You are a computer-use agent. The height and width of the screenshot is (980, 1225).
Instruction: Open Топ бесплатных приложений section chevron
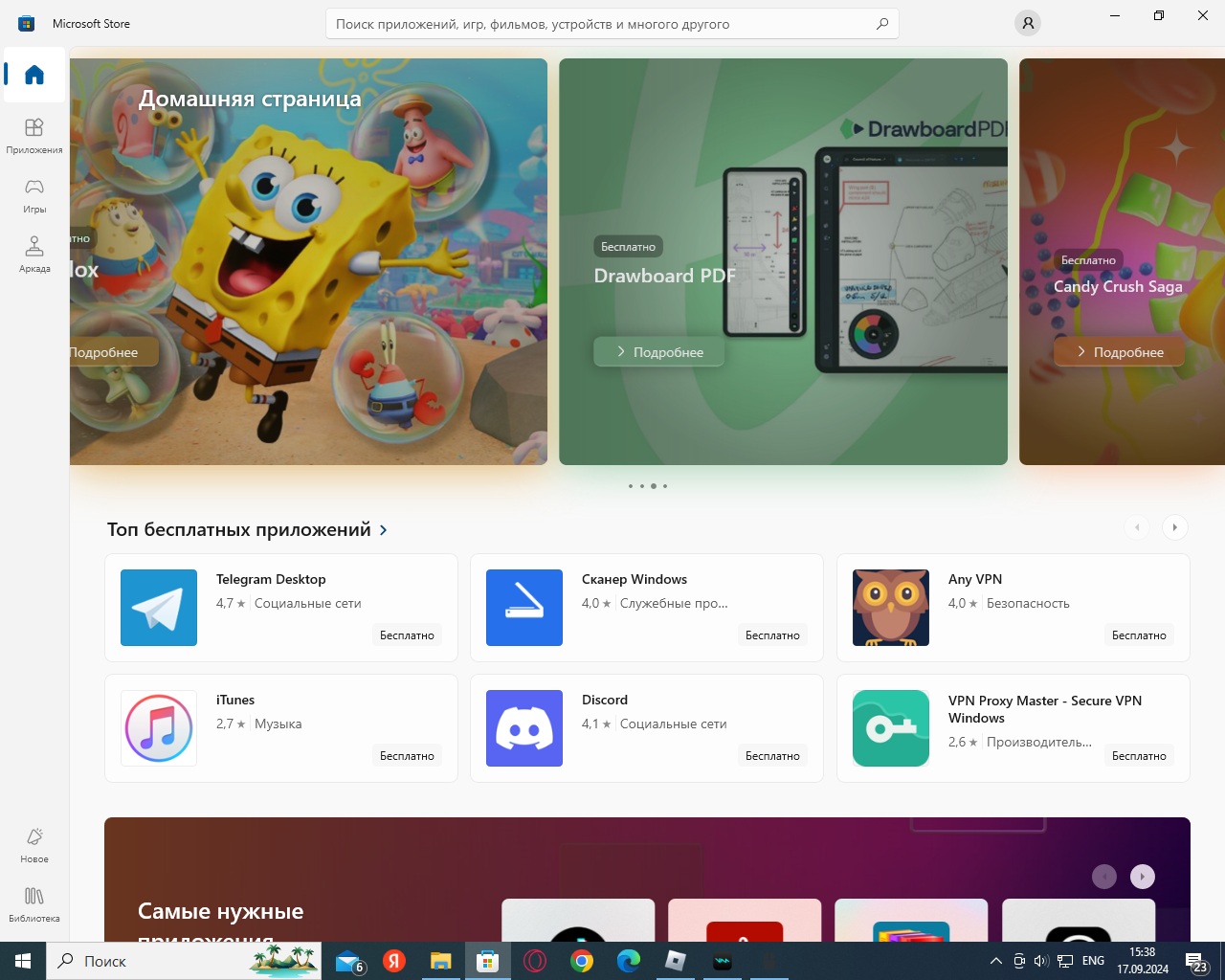[x=384, y=530]
